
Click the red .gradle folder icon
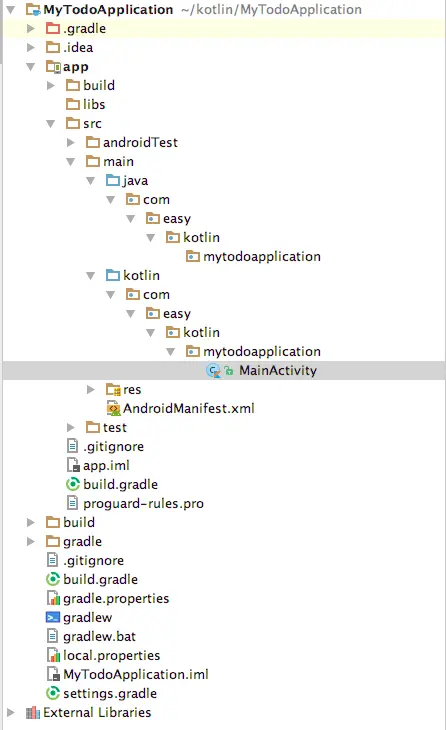point(53,28)
